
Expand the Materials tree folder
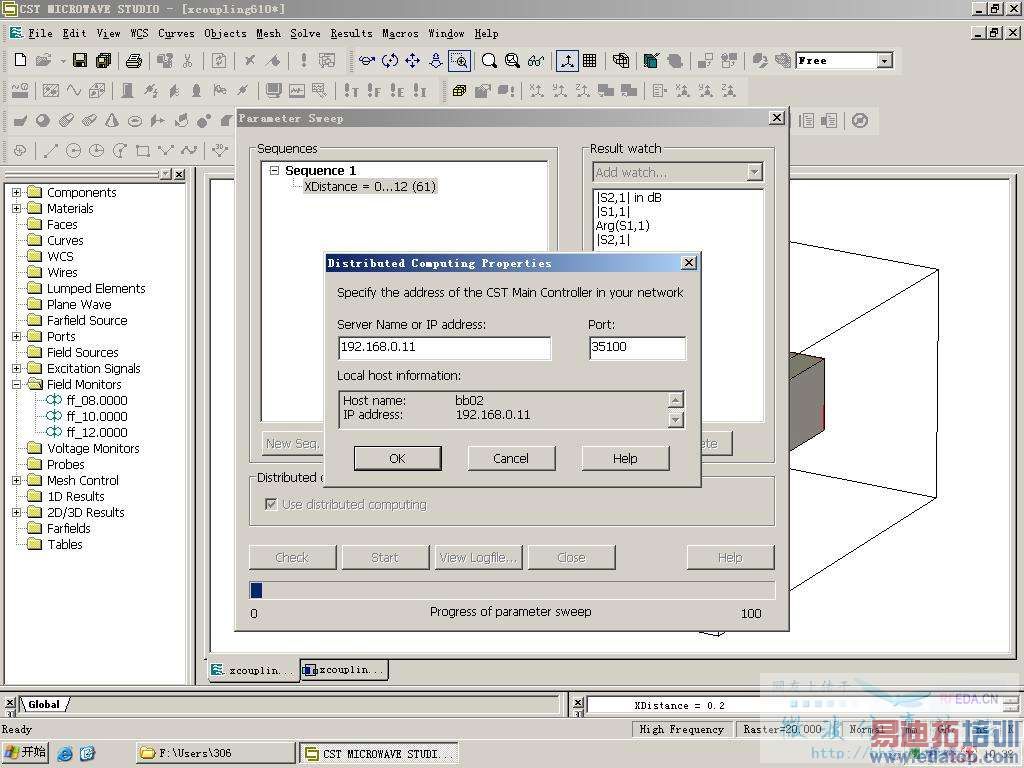coord(16,208)
